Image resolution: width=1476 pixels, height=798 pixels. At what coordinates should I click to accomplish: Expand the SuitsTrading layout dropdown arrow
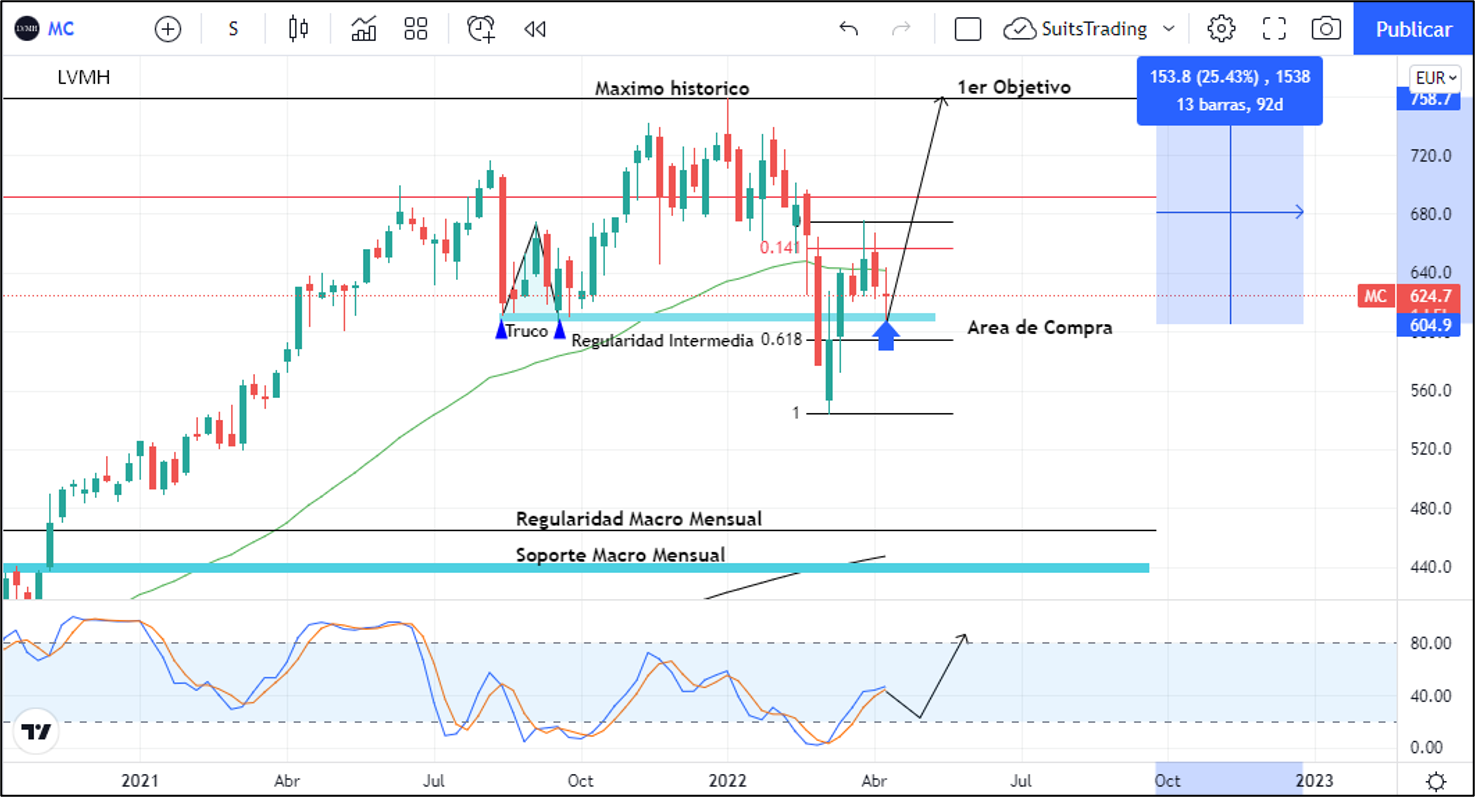tap(1169, 29)
